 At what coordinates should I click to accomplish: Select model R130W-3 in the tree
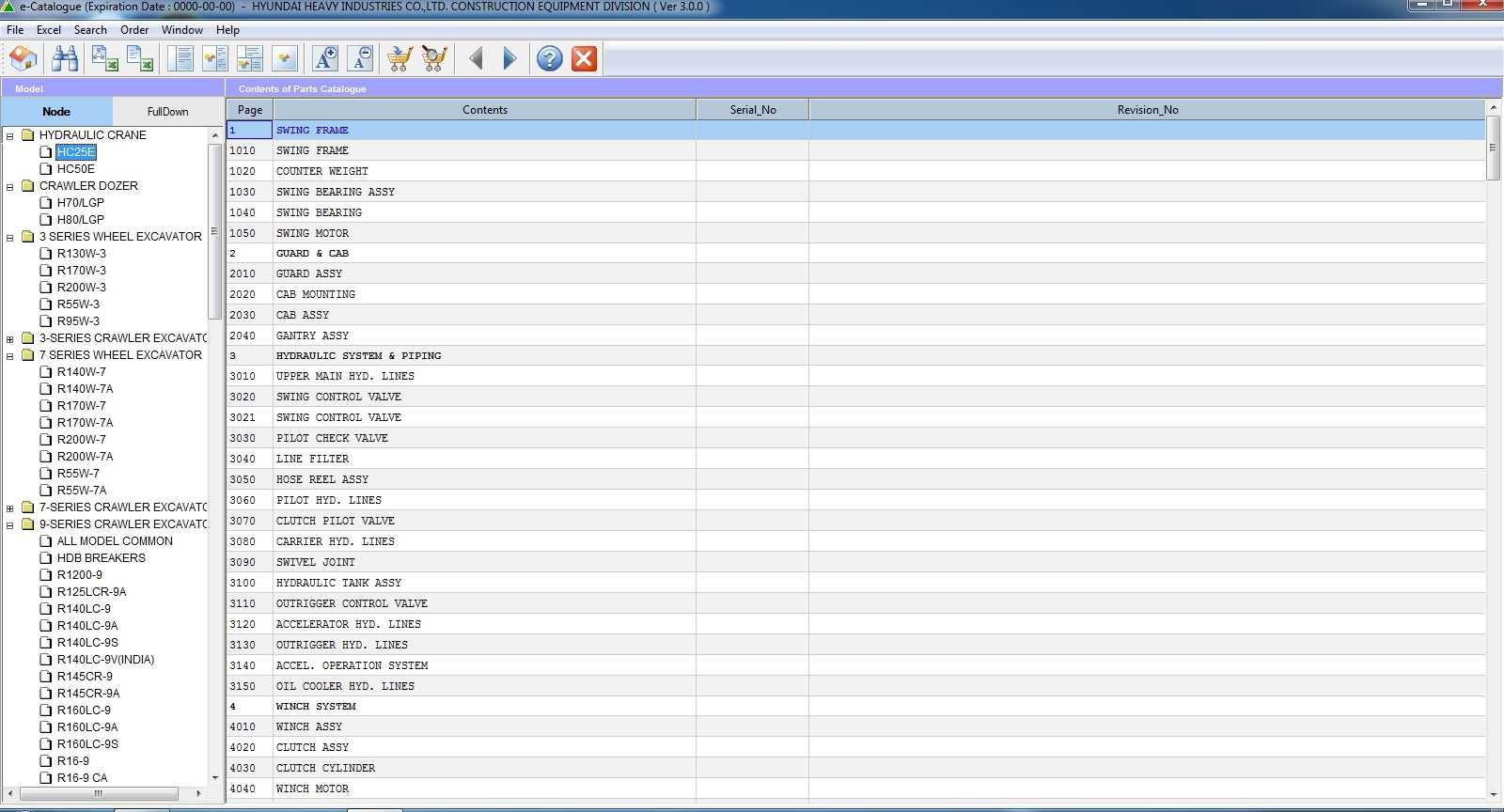click(82, 254)
